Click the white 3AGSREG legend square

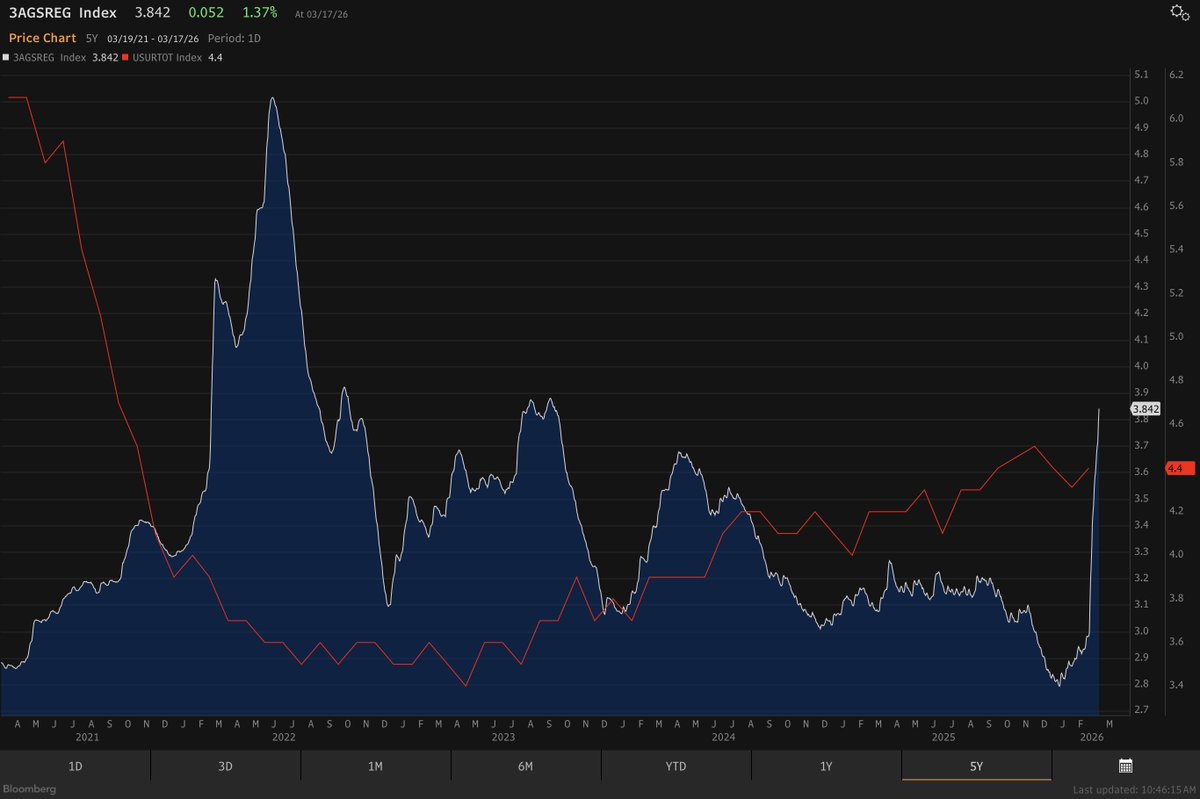pyautogui.click(x=5, y=57)
